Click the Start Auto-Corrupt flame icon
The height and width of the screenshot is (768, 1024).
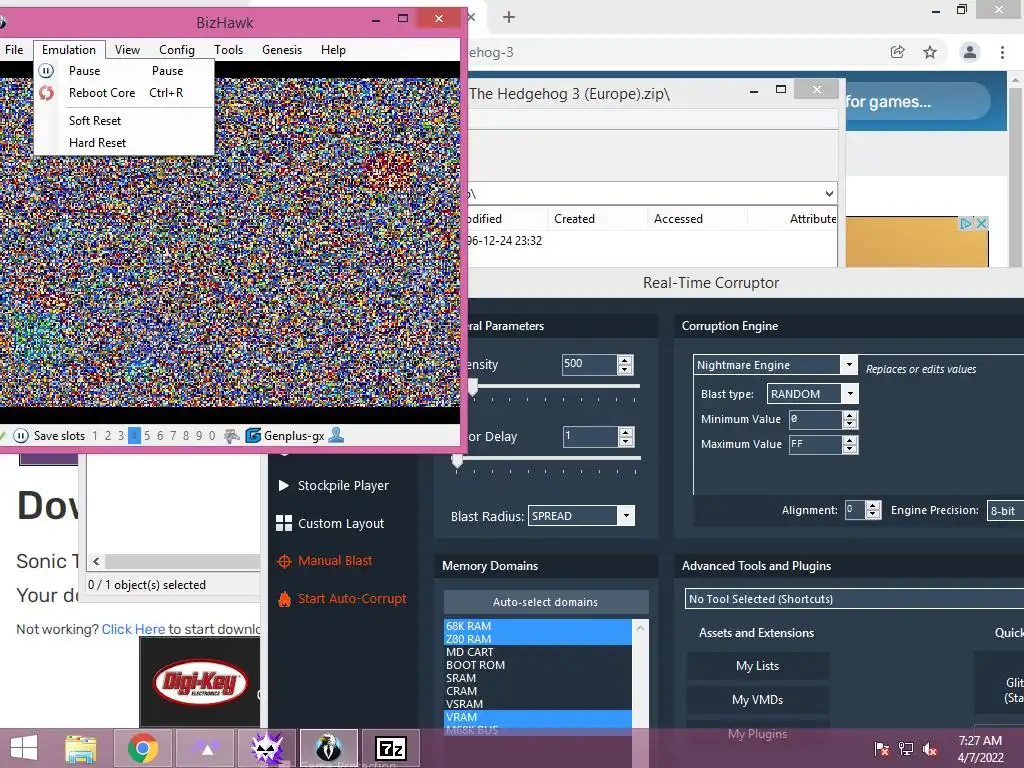pos(284,599)
